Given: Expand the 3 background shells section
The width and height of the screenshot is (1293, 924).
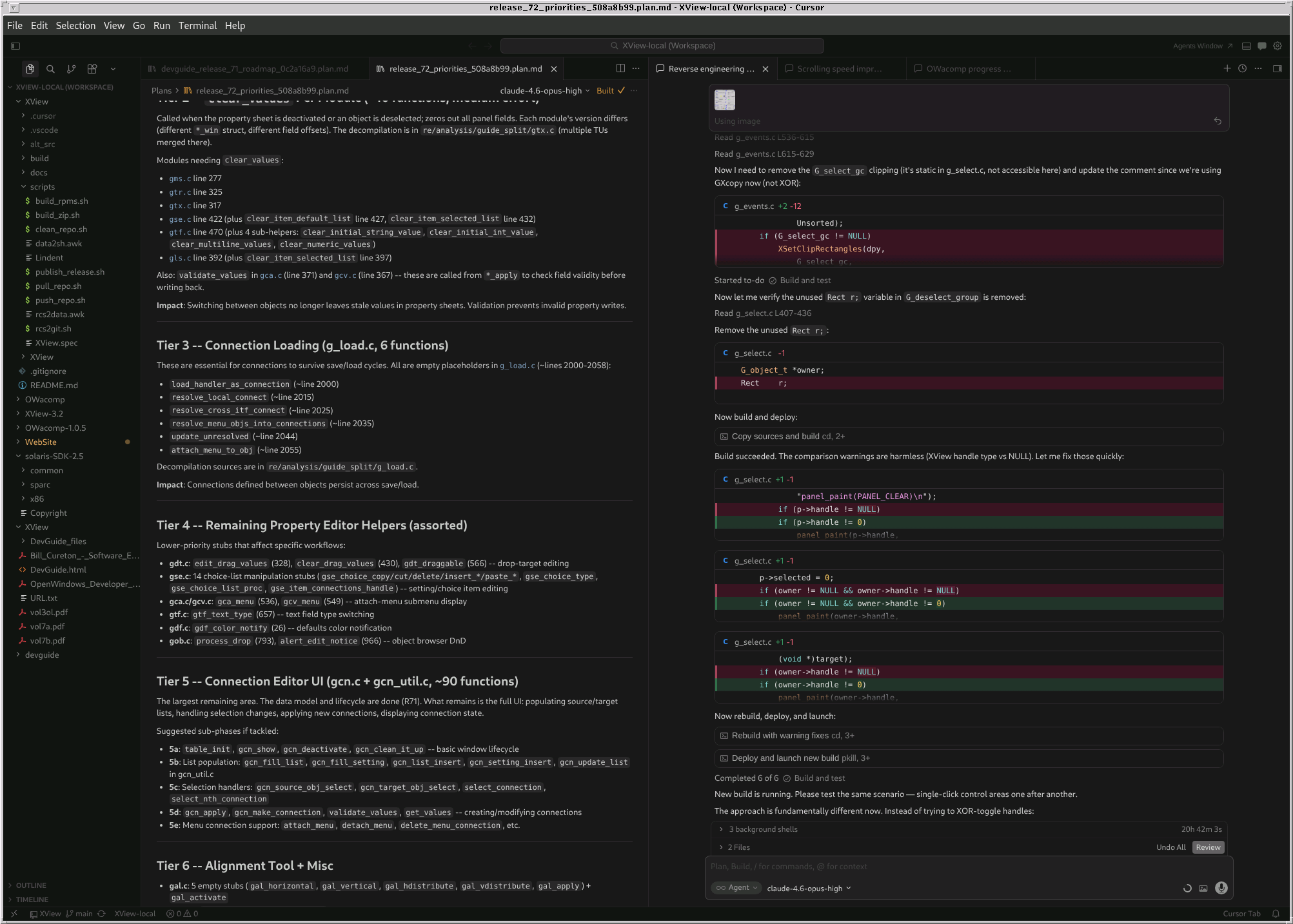Looking at the screenshot, I should pyautogui.click(x=763, y=829).
